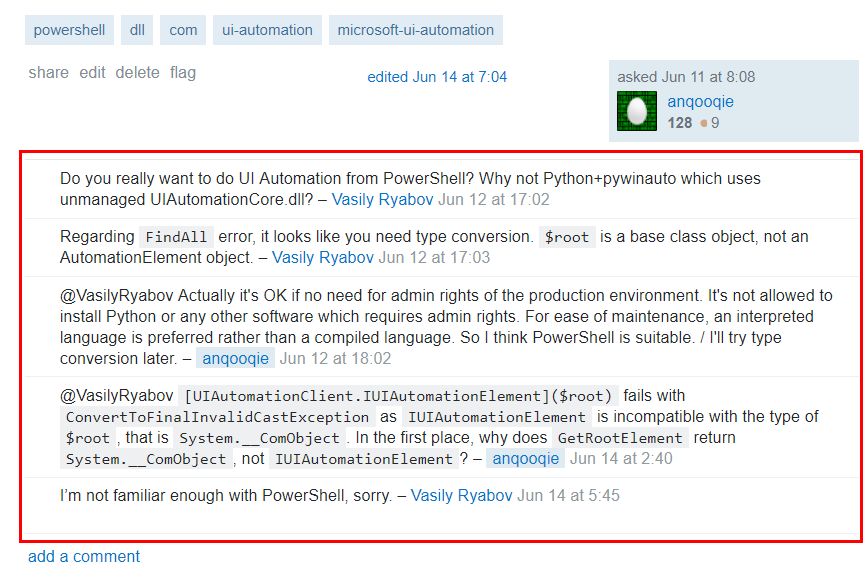
Task: Click add a comment
Action: [84, 556]
